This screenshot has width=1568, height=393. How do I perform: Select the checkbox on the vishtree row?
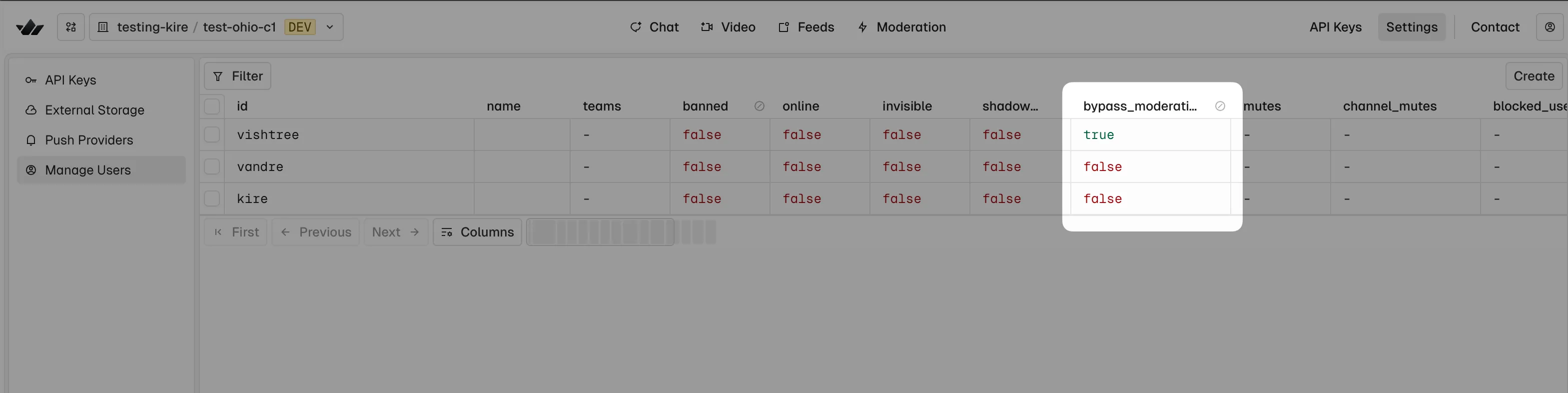212,134
